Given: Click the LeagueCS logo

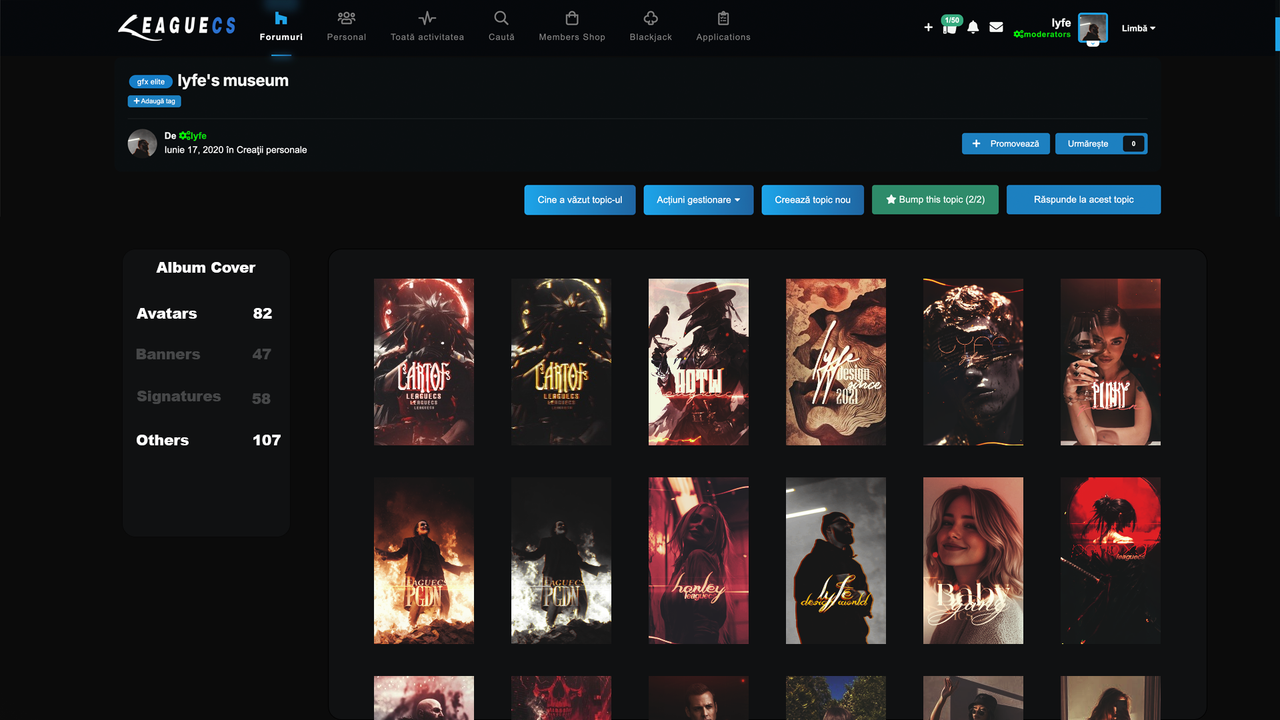Looking at the screenshot, I should pyautogui.click(x=177, y=27).
